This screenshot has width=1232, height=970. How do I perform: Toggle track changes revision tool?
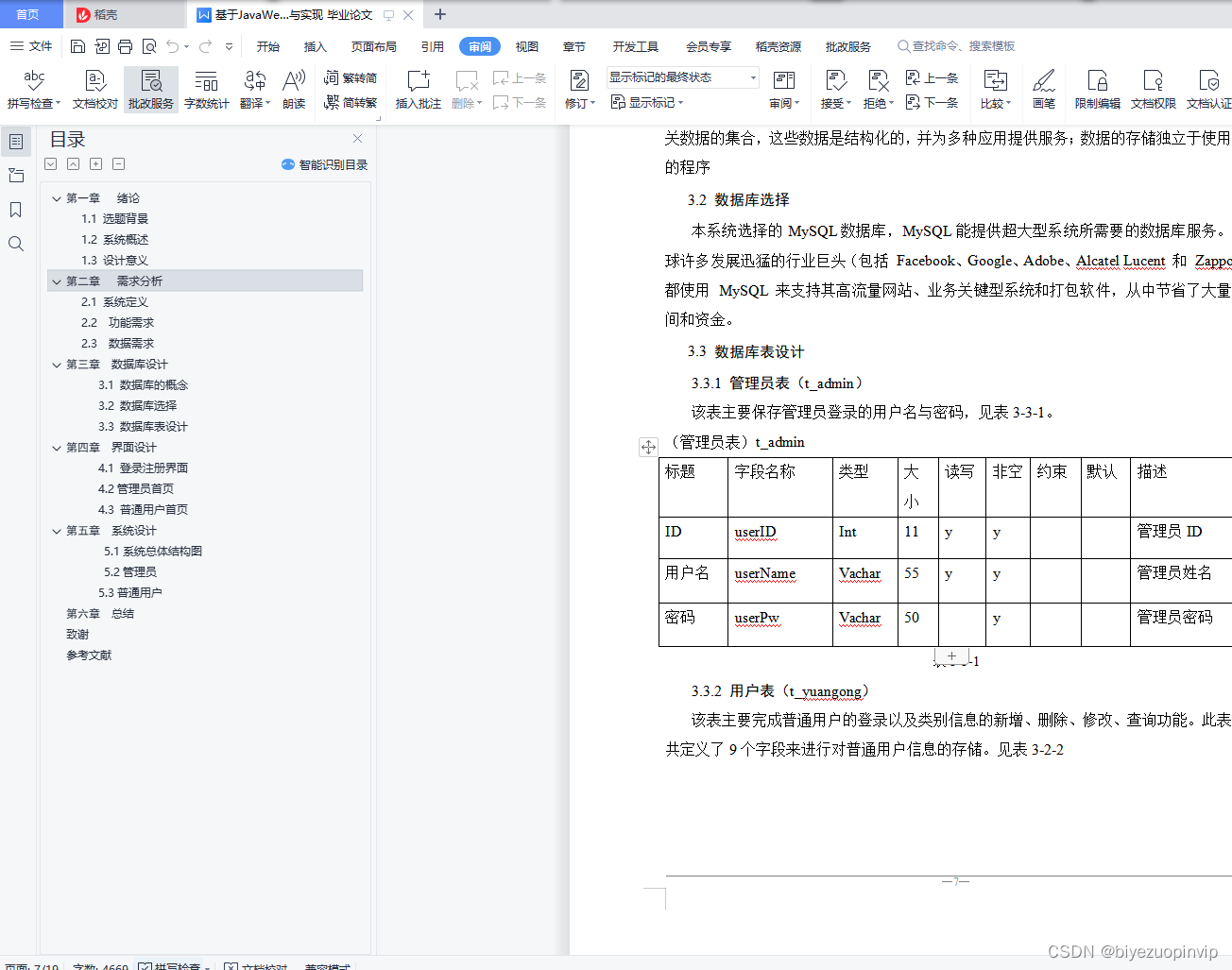[x=579, y=90]
